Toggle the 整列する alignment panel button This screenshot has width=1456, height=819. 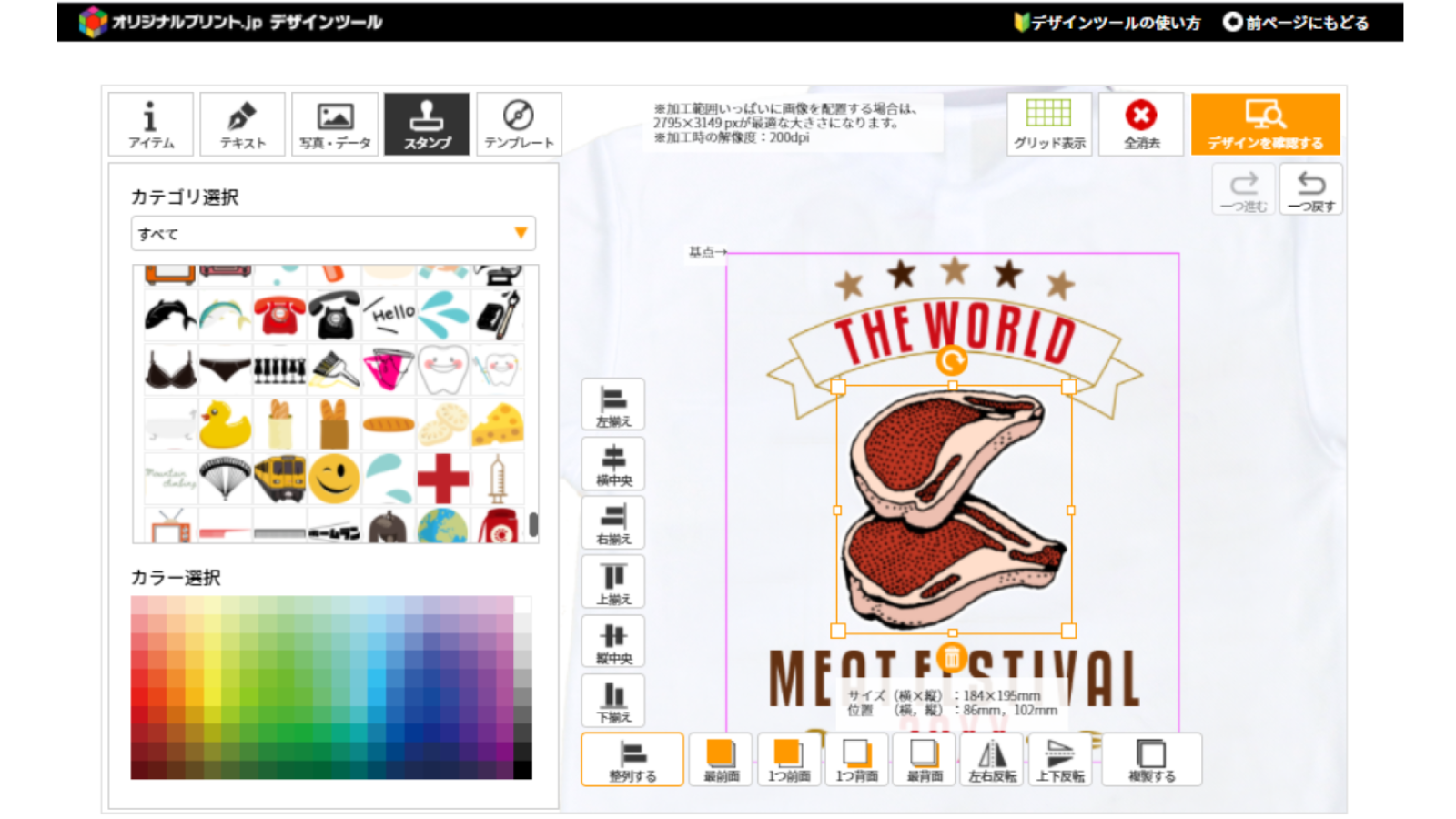coord(632,759)
